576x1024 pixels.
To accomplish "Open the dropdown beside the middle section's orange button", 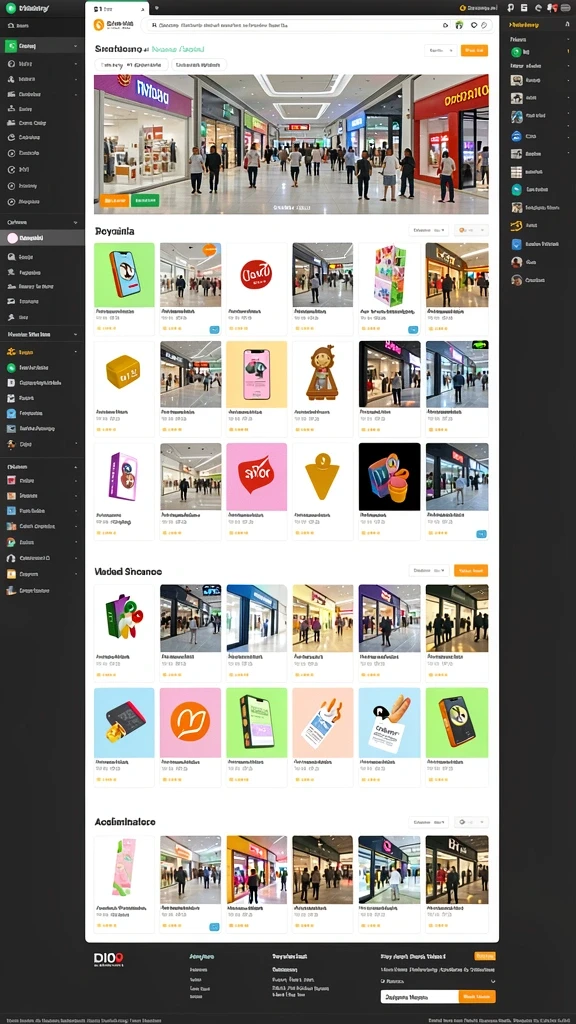I will (429, 570).
